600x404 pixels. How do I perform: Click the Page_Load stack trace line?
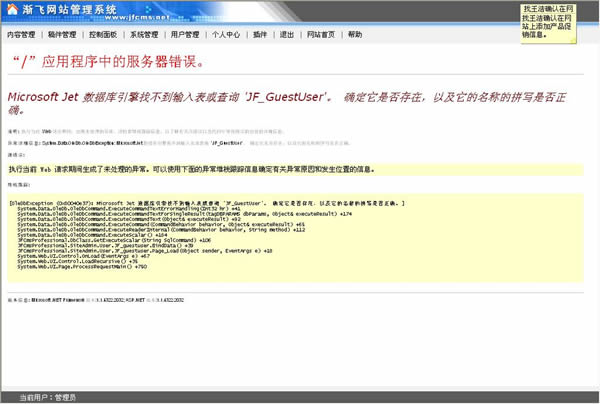(x=145, y=251)
